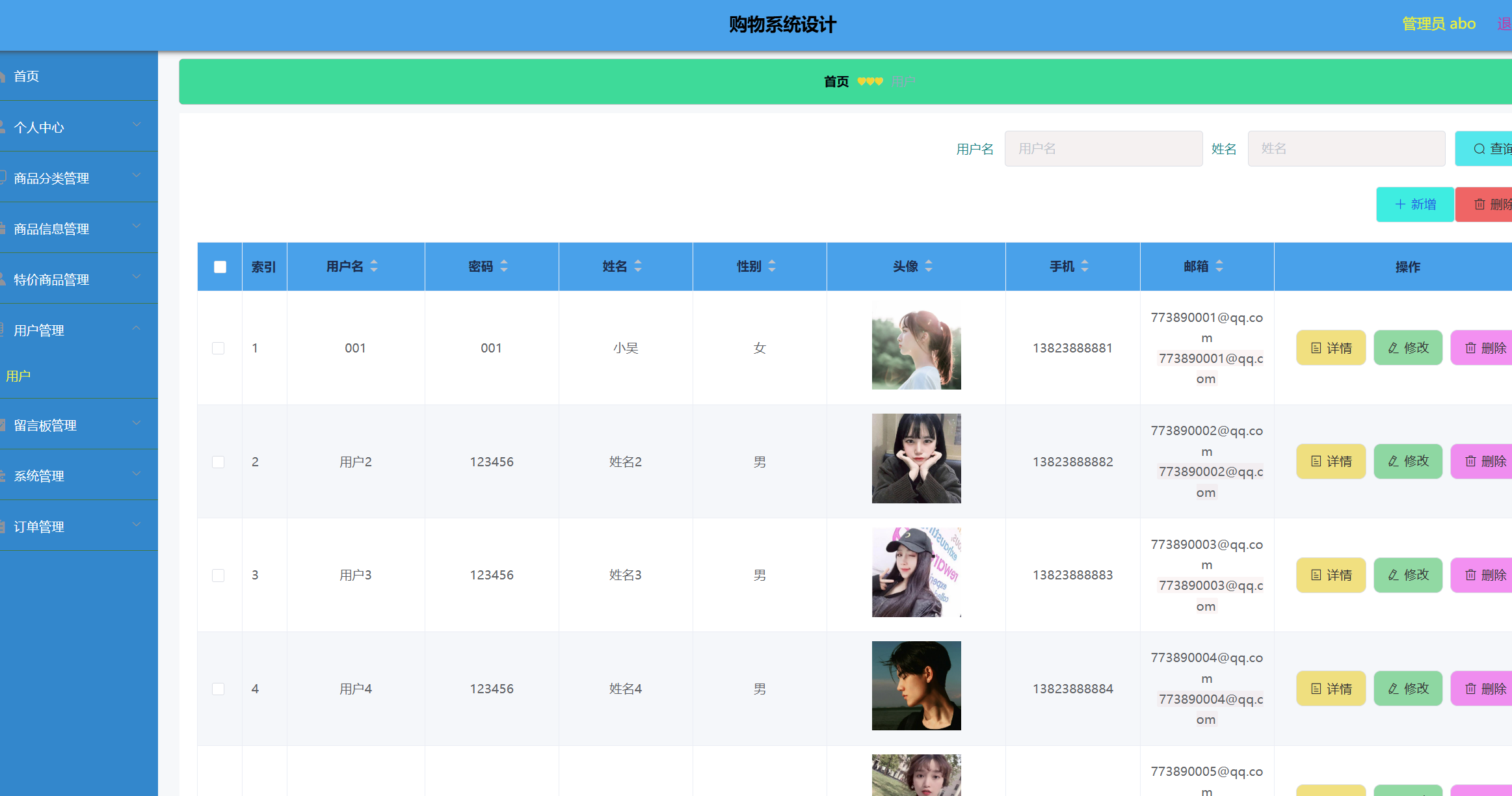The height and width of the screenshot is (796, 1512).
Task: Select checkbox for 用户3 row
Action: pyautogui.click(x=219, y=576)
